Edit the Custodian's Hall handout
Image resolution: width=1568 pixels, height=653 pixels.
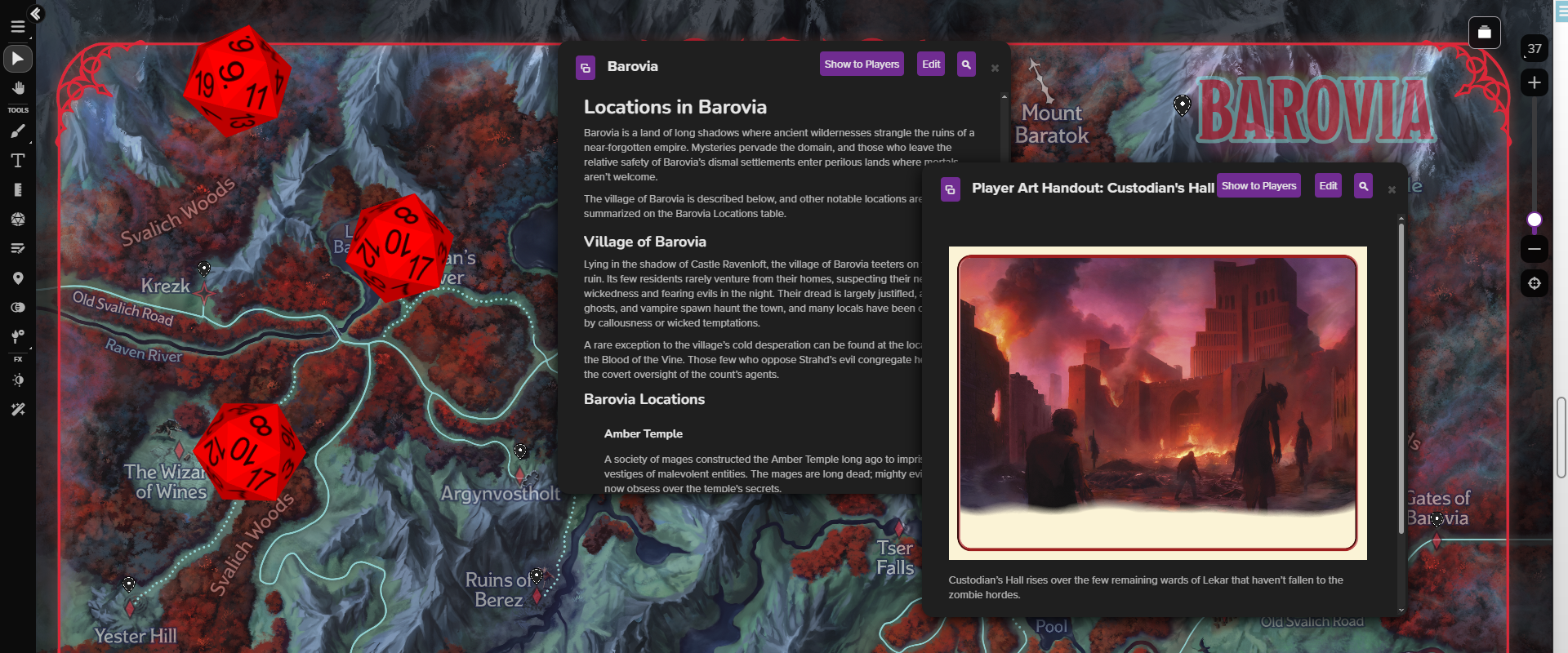1328,186
